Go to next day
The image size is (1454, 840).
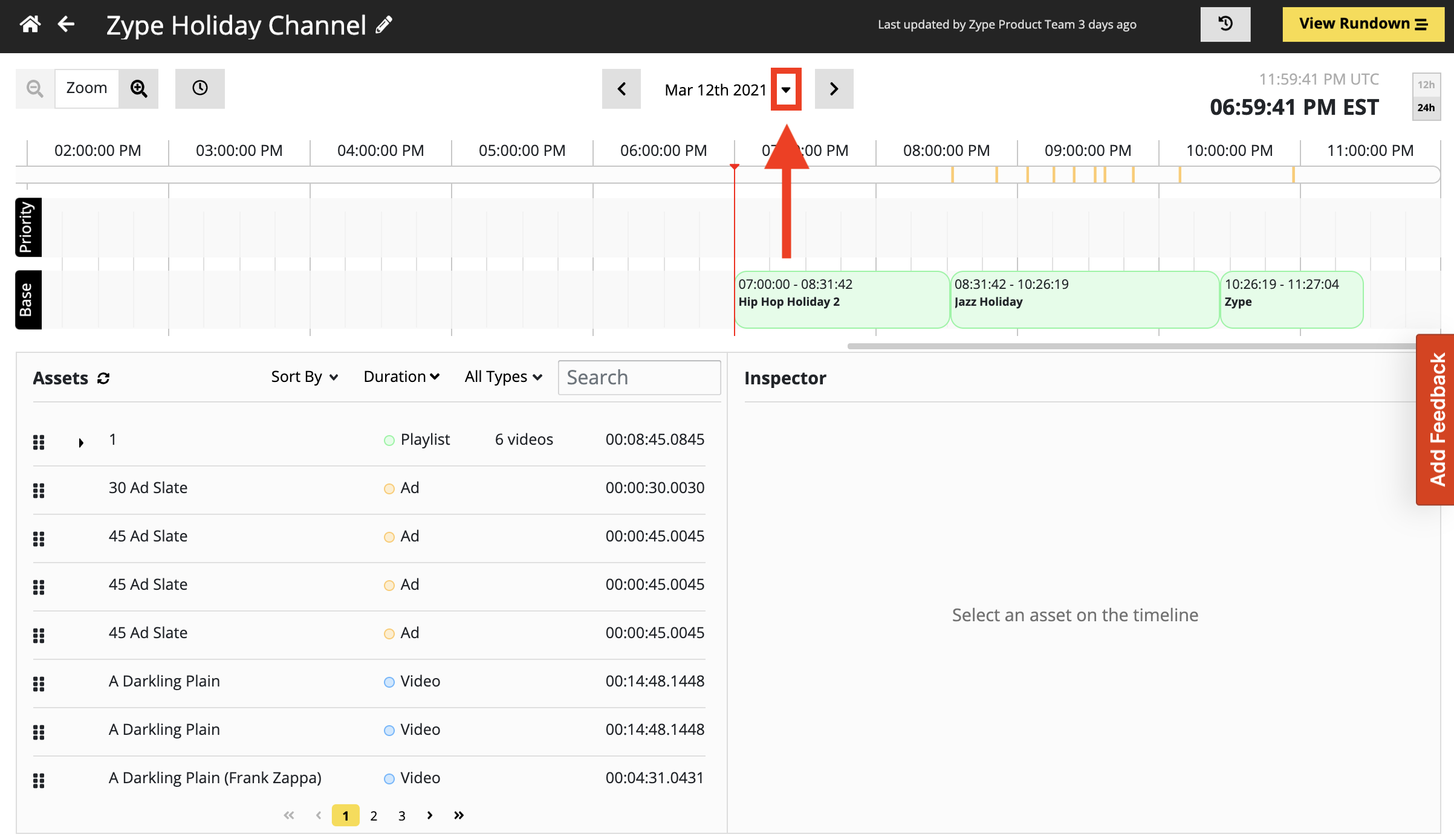coord(834,89)
